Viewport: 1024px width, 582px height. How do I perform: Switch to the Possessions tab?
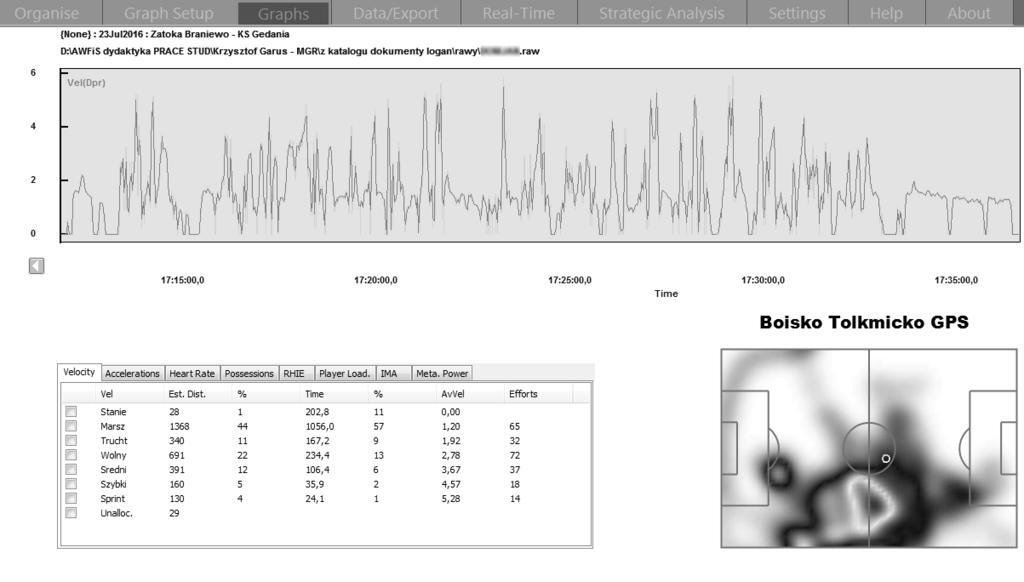(249, 374)
